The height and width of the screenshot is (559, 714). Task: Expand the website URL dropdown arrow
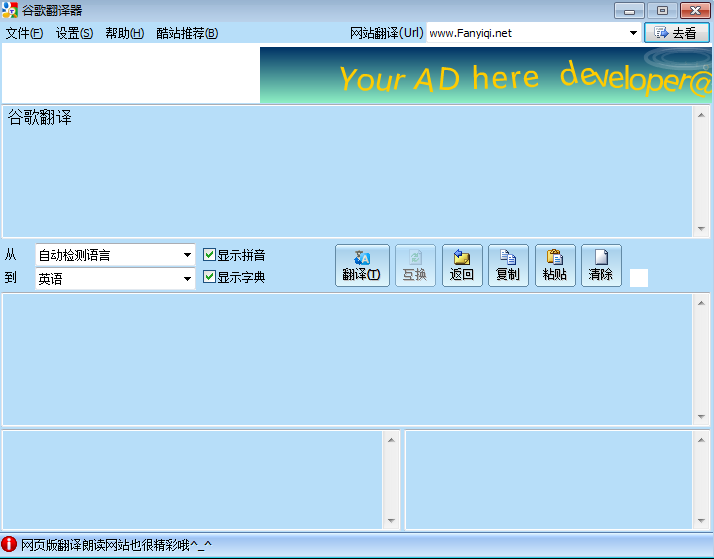click(x=633, y=33)
